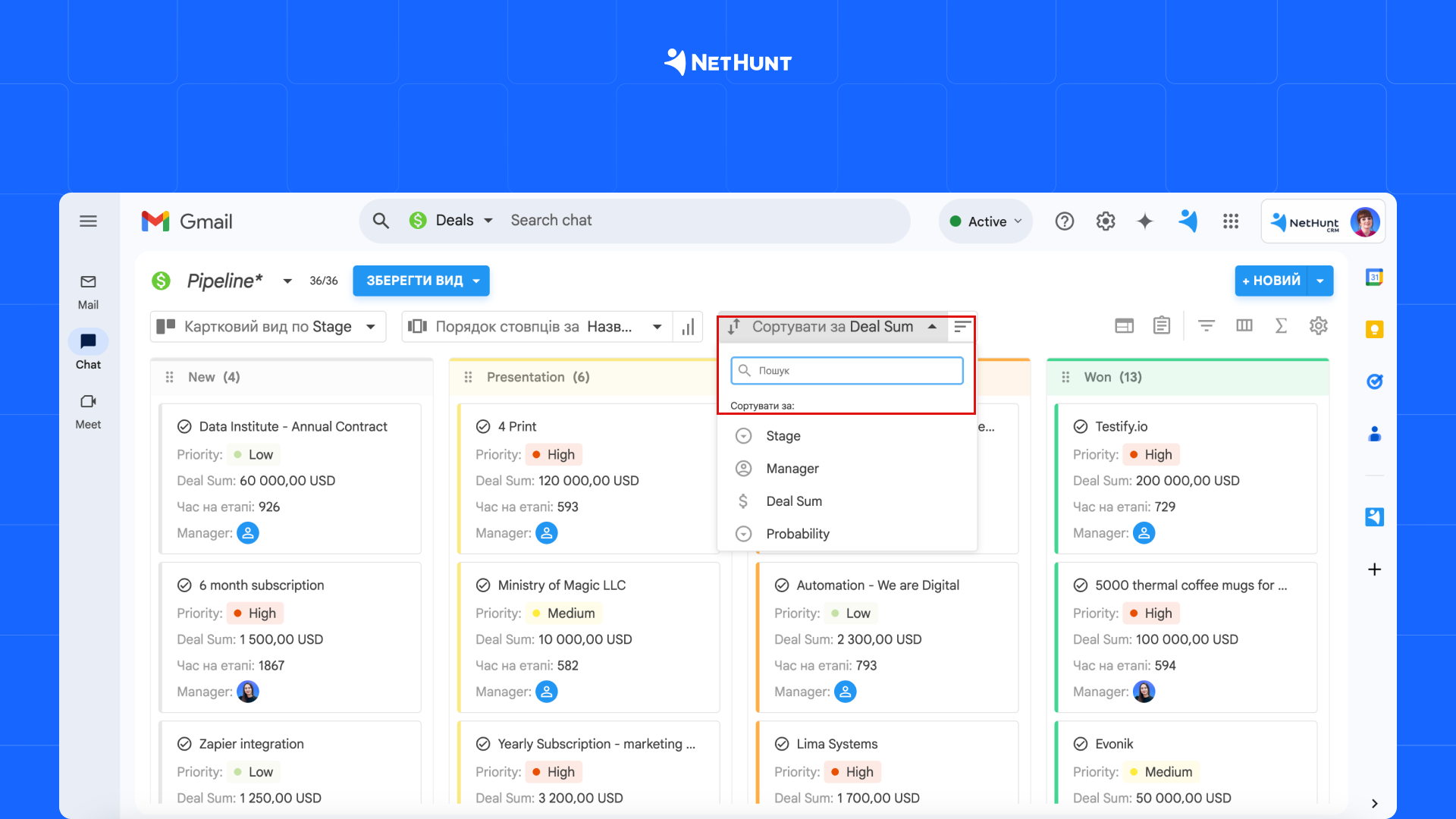The height and width of the screenshot is (819, 1456).
Task: Open Порядок стовпців за dropdown
Action: coord(536,327)
